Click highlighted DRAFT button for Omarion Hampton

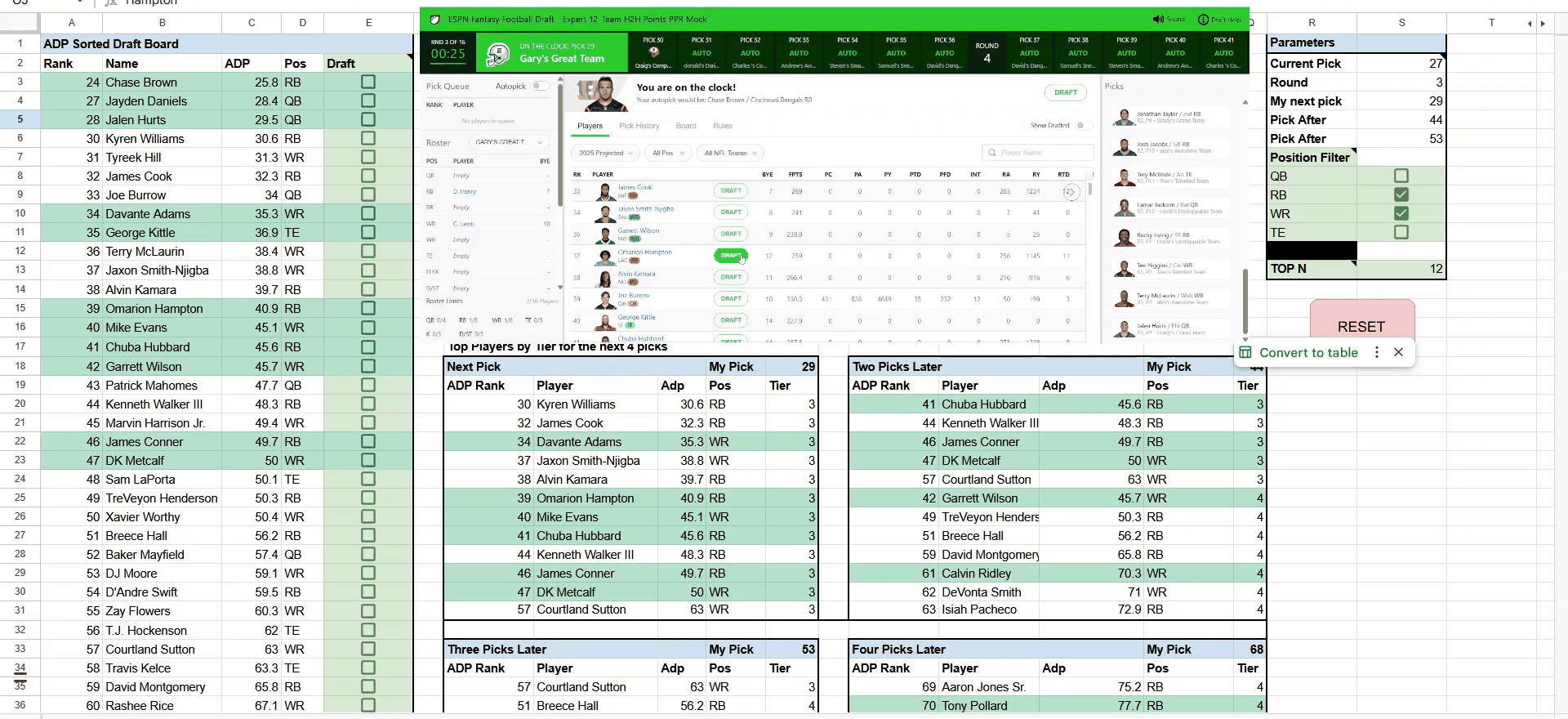[731, 256]
